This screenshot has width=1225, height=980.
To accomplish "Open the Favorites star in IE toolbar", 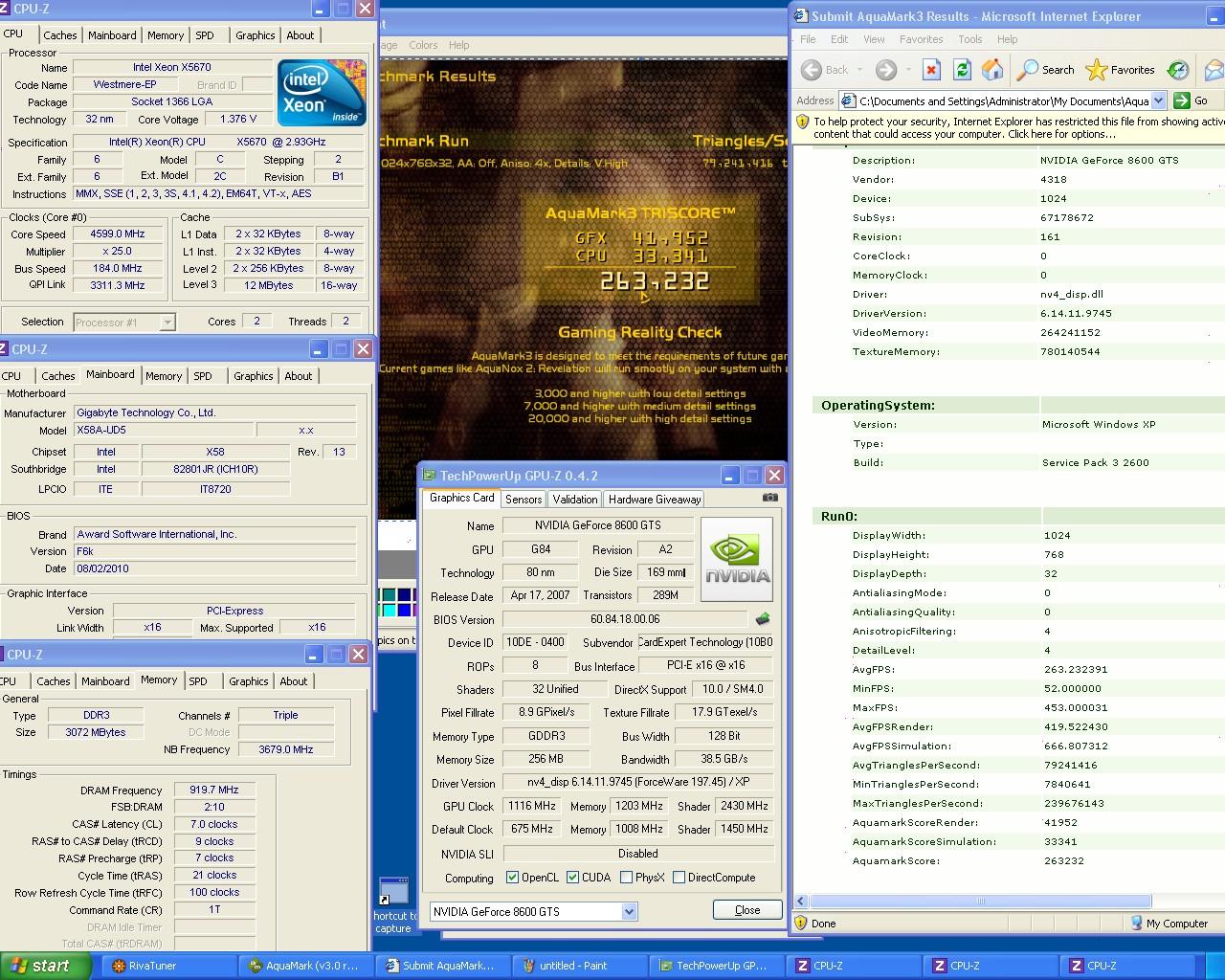I will [1121, 70].
